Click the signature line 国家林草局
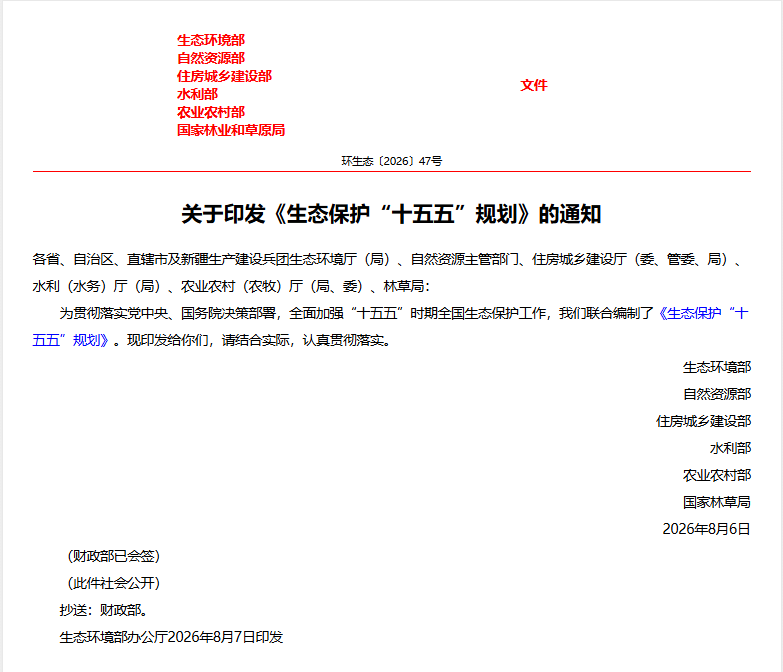The width and height of the screenshot is (783, 672). coord(717,502)
